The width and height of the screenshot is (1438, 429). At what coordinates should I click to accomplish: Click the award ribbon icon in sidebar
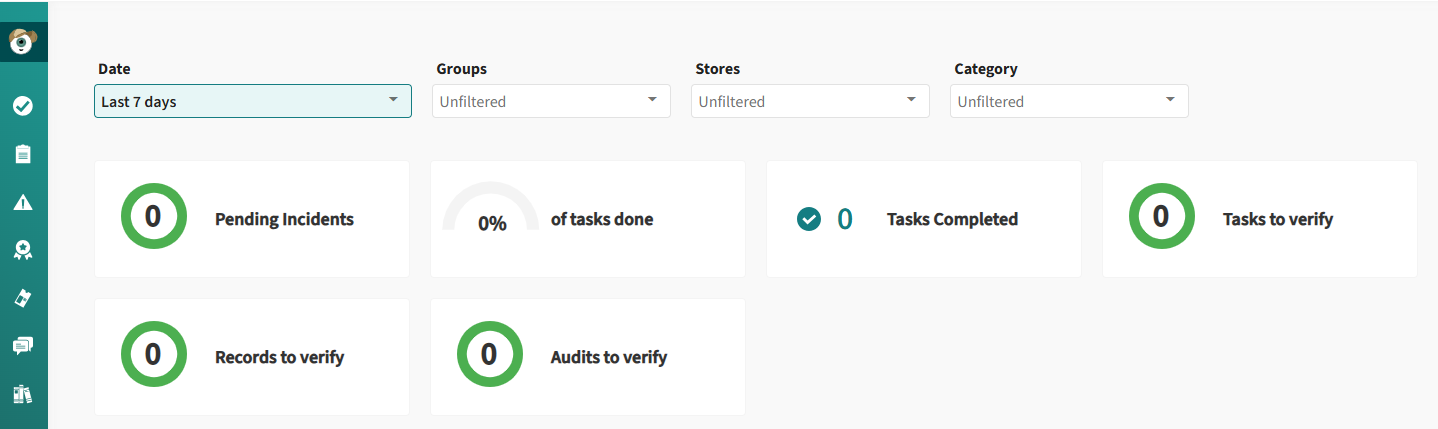[x=23, y=250]
